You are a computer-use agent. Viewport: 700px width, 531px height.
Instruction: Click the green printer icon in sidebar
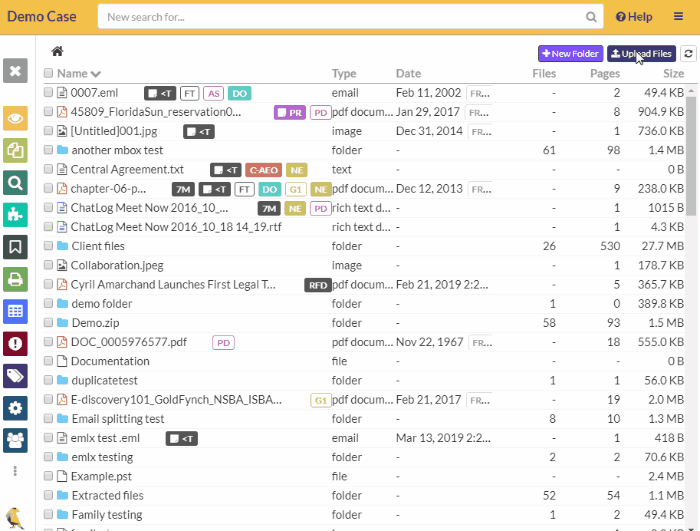(15, 278)
